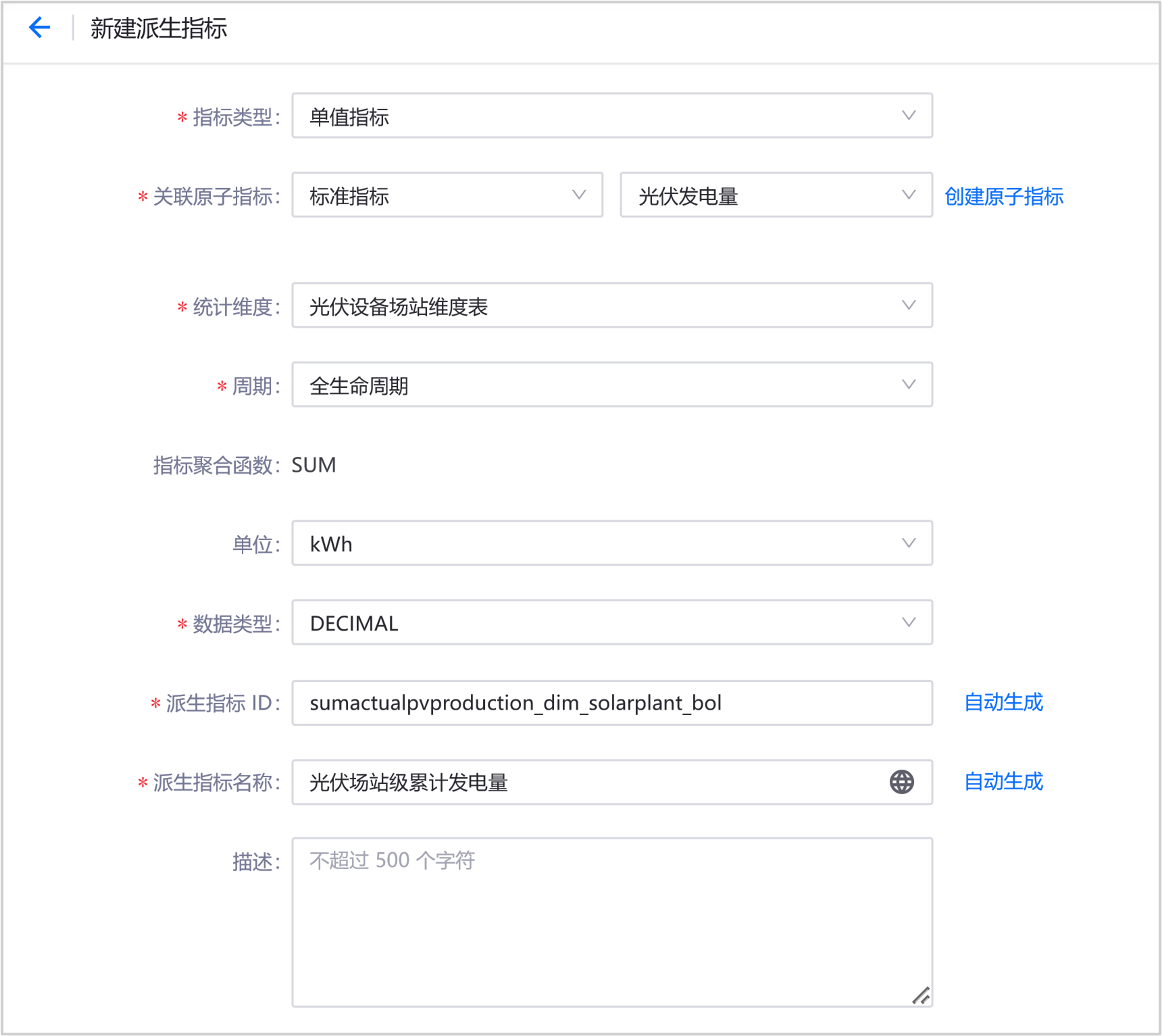Expand the 光伏发电量 atomic indicator dropdown
1162x1036 pixels.
point(776,195)
